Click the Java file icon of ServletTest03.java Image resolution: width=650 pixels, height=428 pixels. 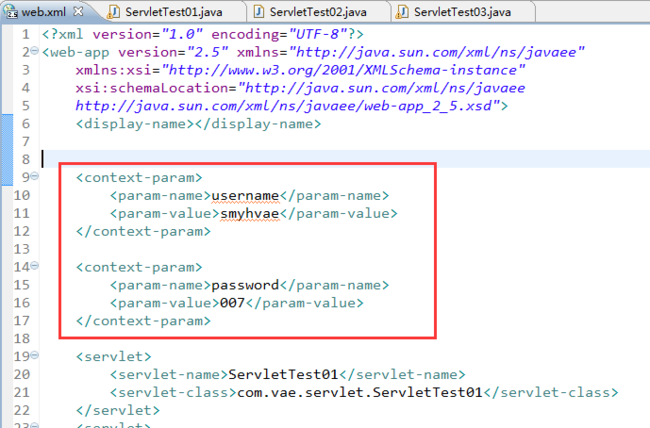tap(402, 12)
